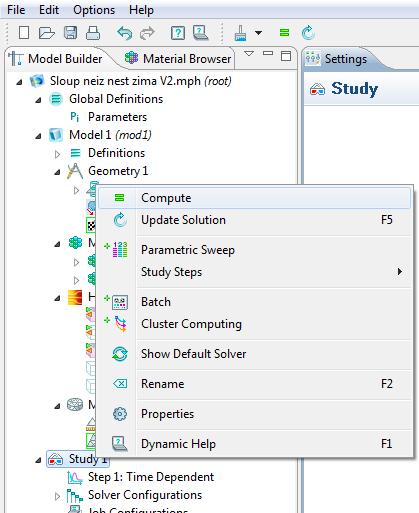Collapse the Materials node arrow
Image resolution: width=419 pixels, height=513 pixels.
(x=57, y=244)
